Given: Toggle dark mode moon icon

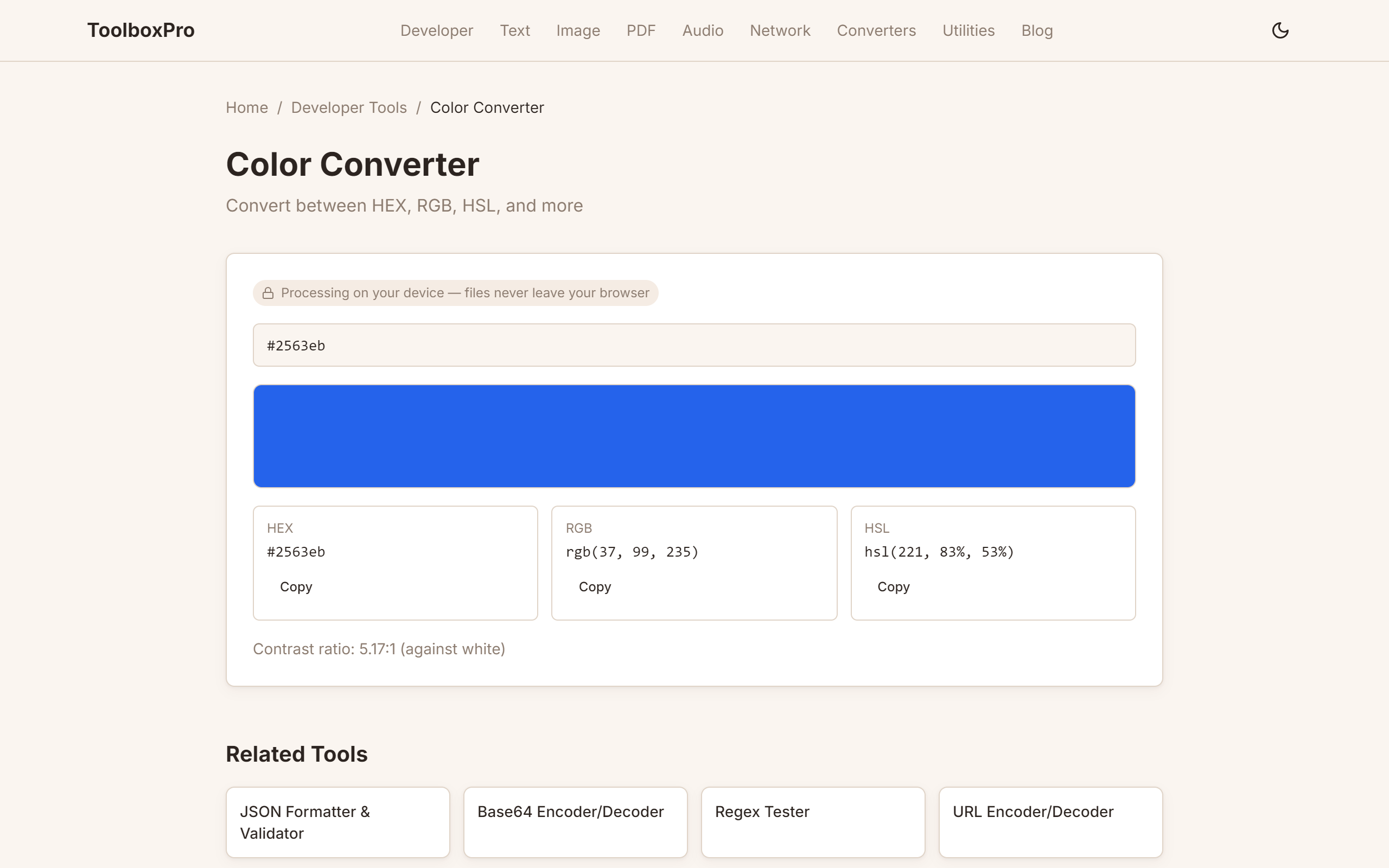Looking at the screenshot, I should (x=1280, y=30).
